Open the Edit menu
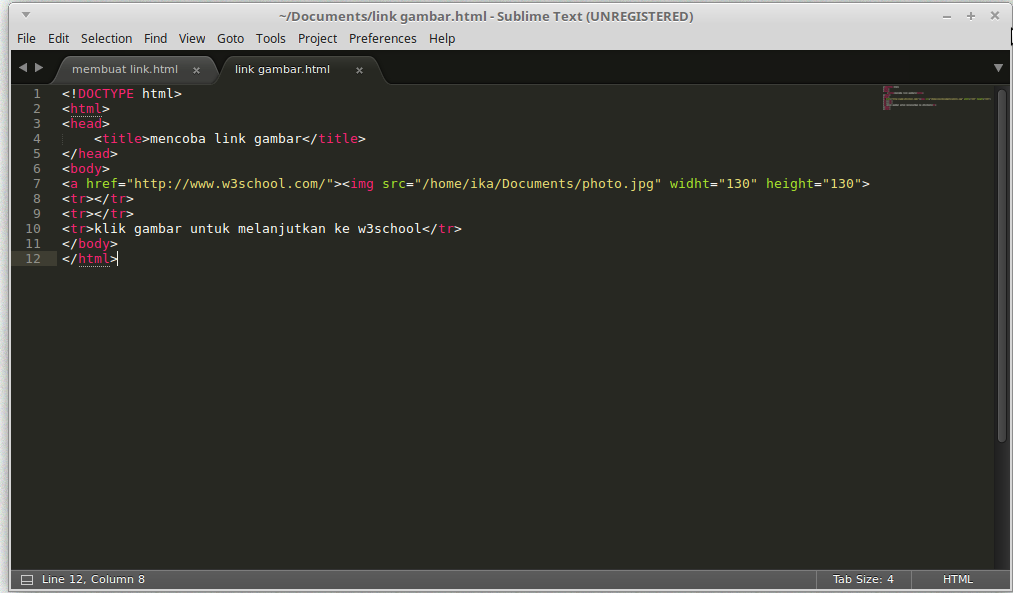Viewport: 1013px width, 593px height. 58,39
